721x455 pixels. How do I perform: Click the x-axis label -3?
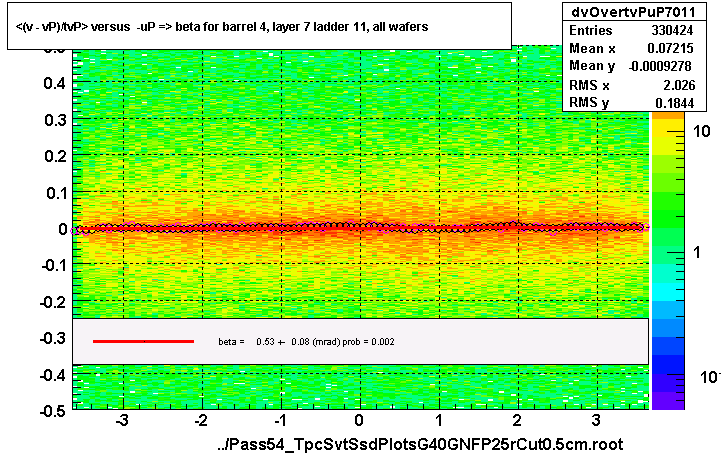122,421
